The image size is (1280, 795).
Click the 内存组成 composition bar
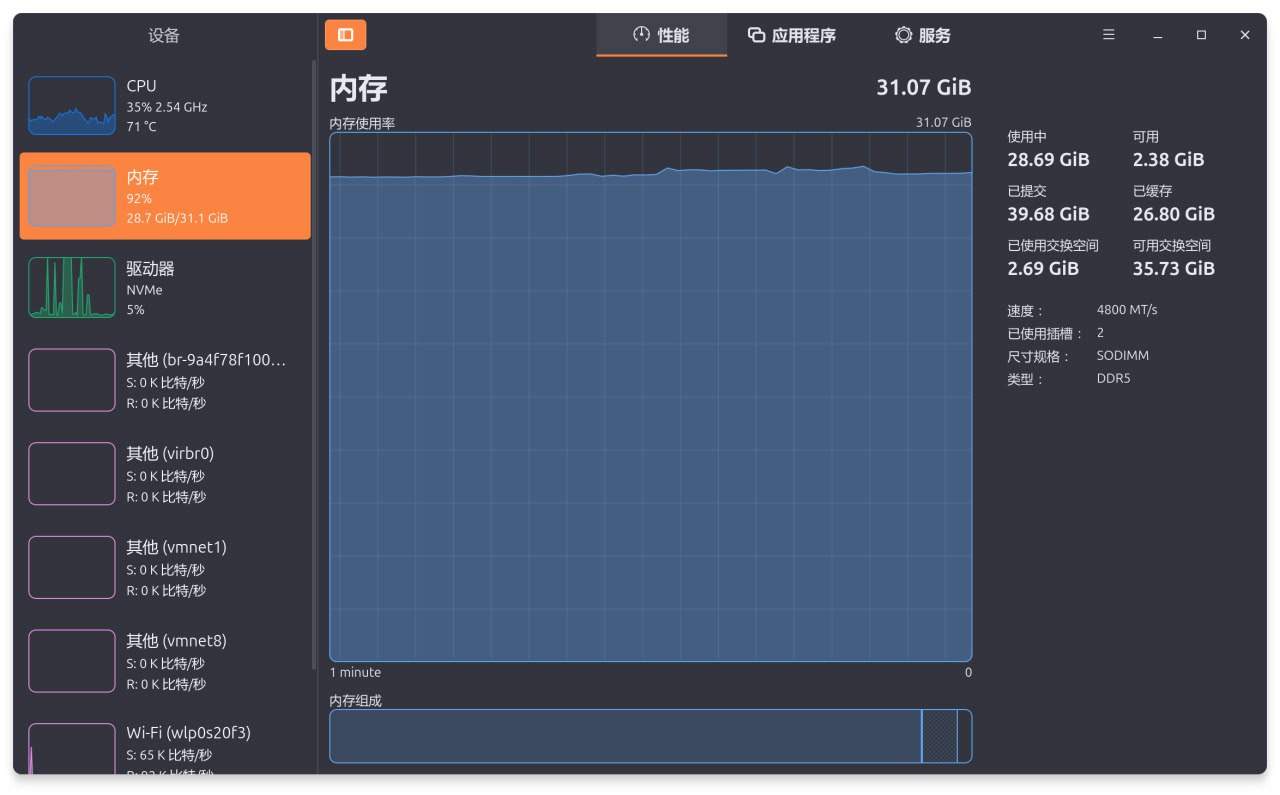tap(650, 737)
